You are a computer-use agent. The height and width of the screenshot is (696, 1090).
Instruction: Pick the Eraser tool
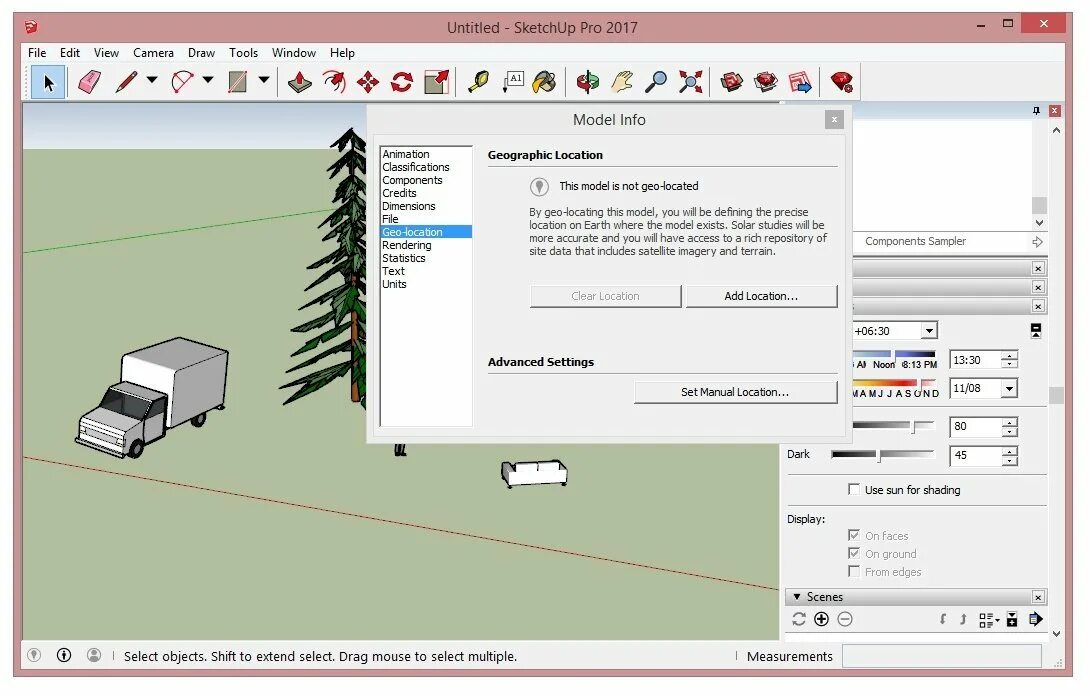point(90,83)
